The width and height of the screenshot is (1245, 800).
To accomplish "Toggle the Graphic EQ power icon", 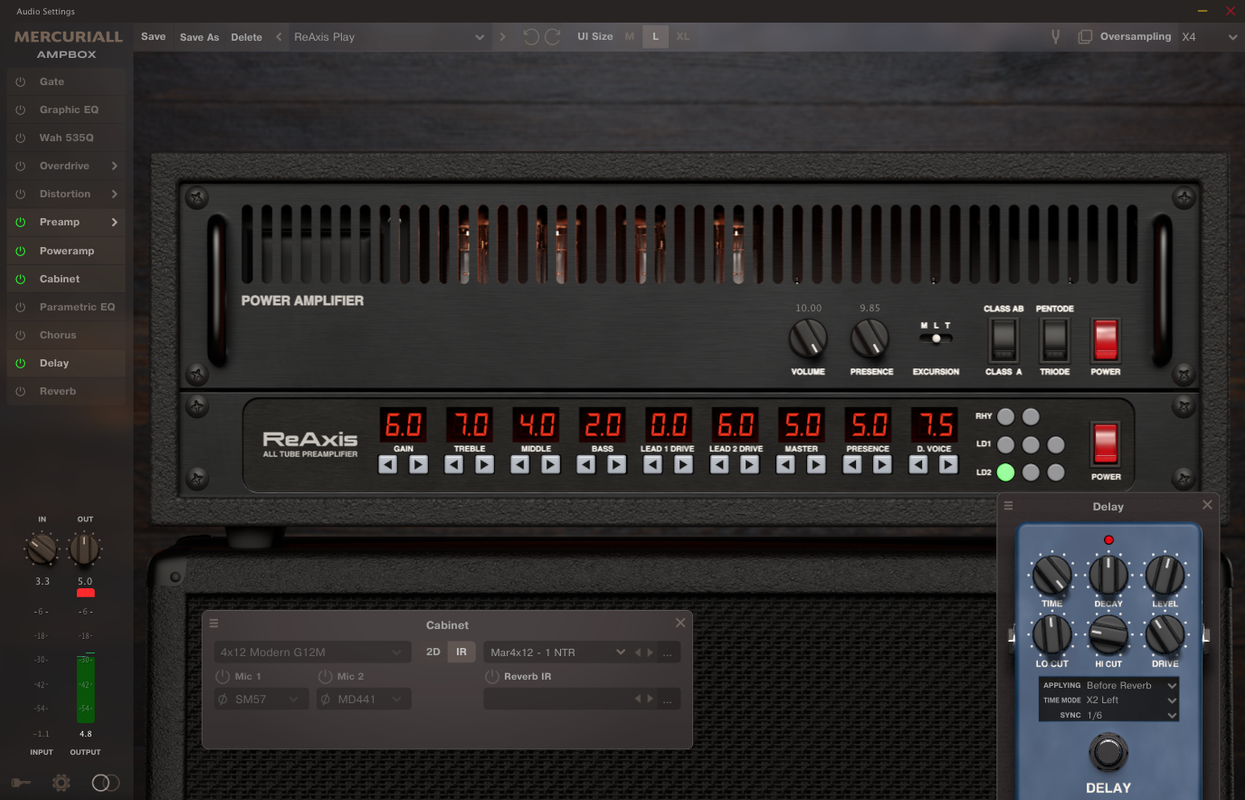I will click(20, 110).
